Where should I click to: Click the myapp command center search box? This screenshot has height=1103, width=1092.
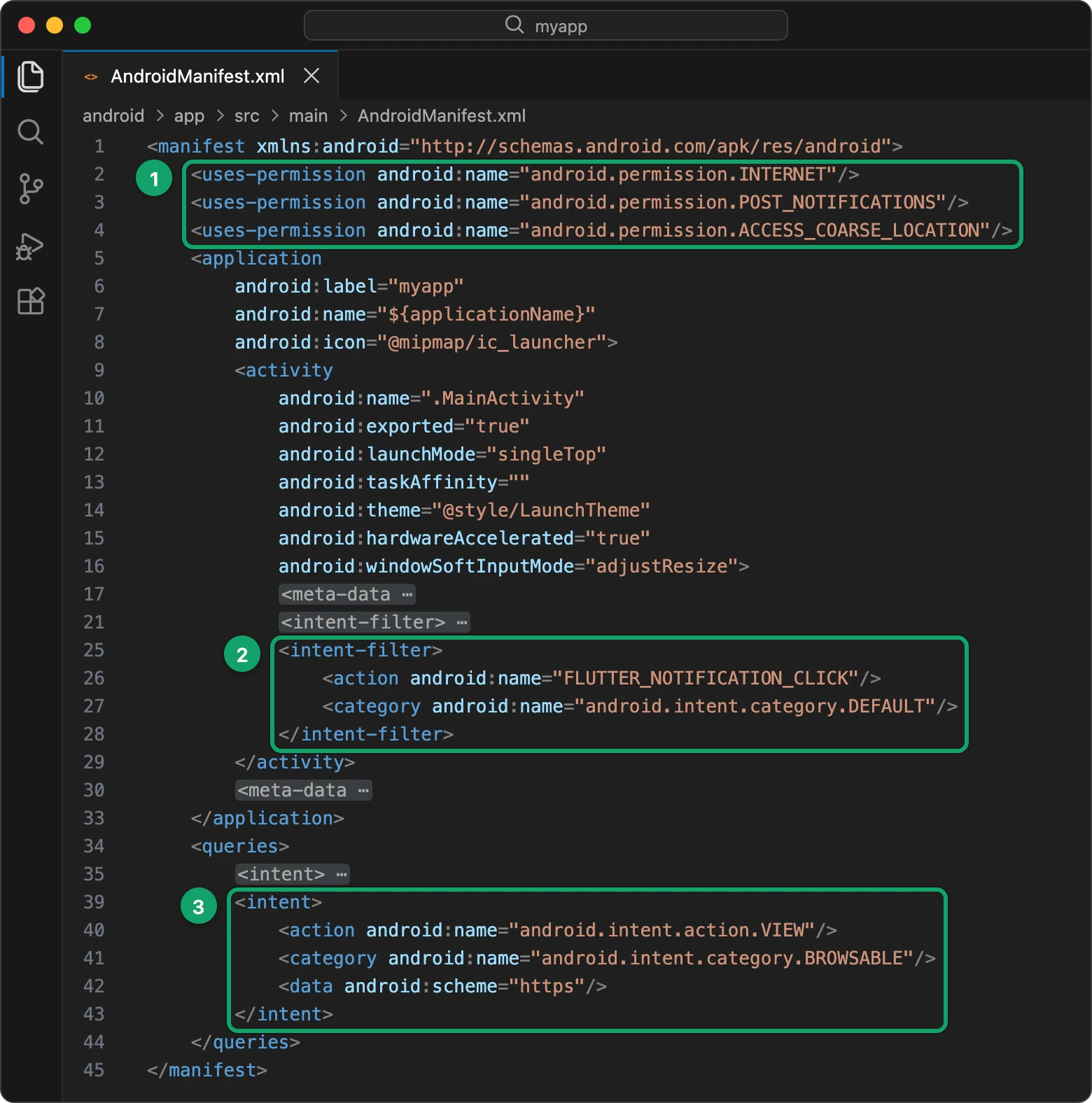click(x=546, y=25)
